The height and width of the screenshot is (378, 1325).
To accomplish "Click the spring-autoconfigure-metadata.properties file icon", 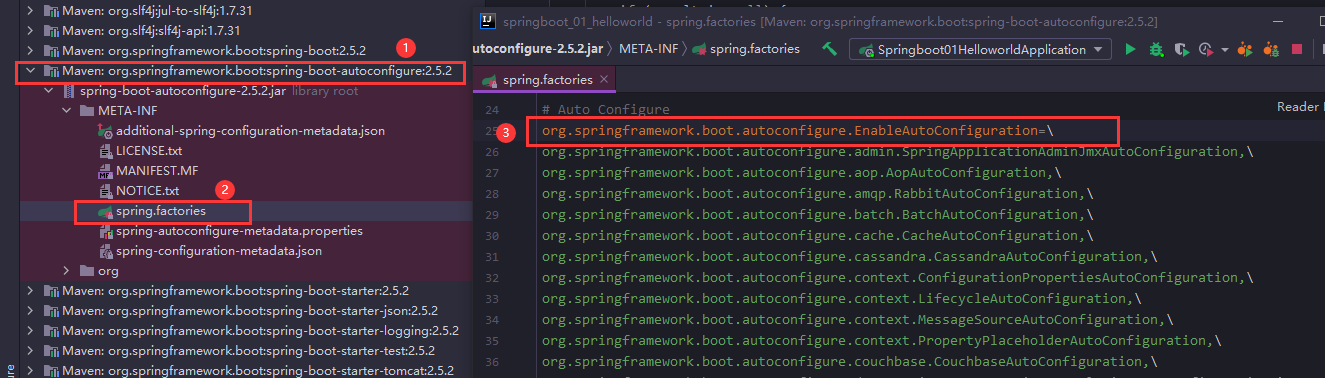I will 106,231.
